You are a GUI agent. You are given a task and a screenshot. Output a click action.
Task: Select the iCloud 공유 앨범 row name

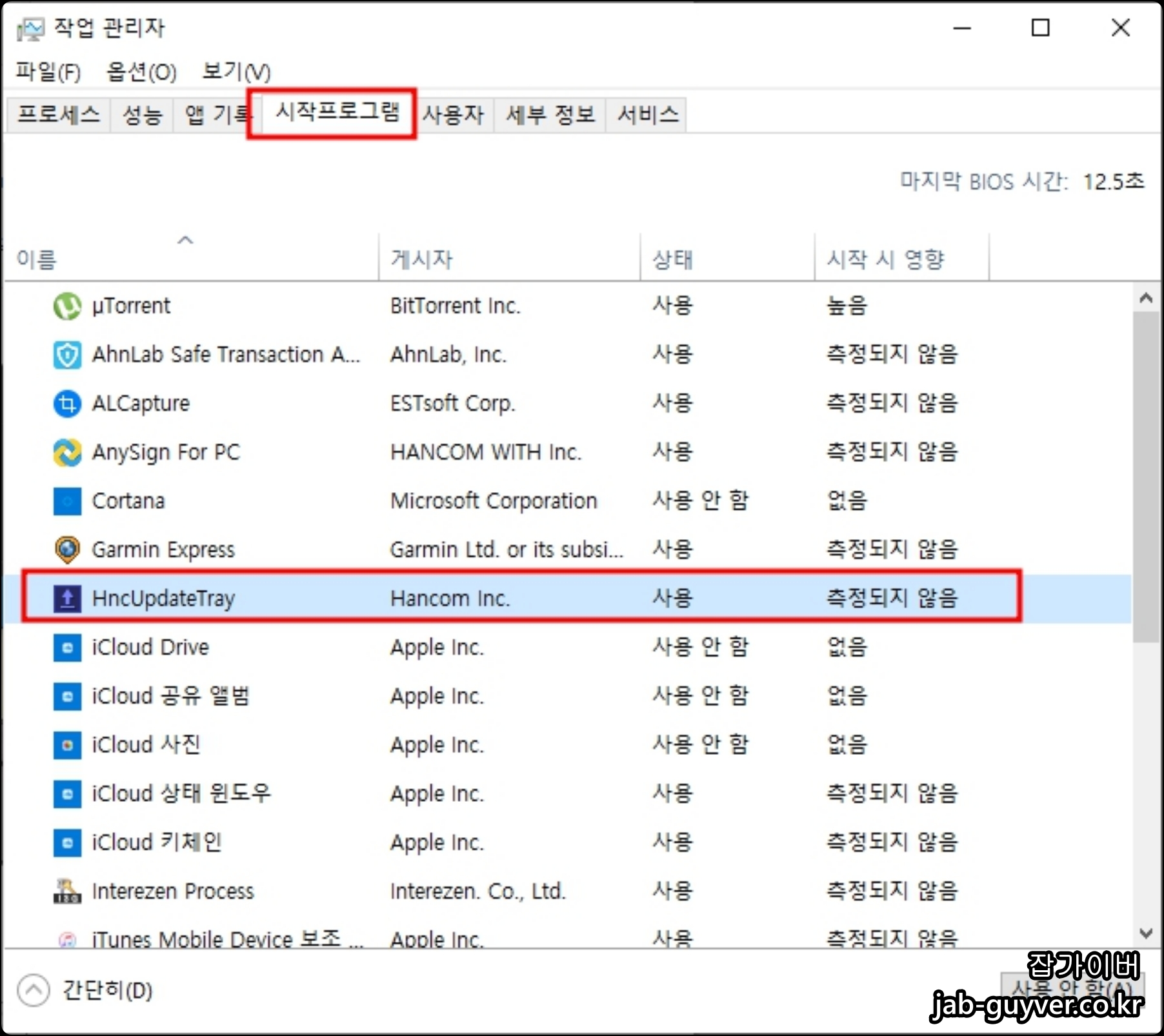click(x=170, y=697)
